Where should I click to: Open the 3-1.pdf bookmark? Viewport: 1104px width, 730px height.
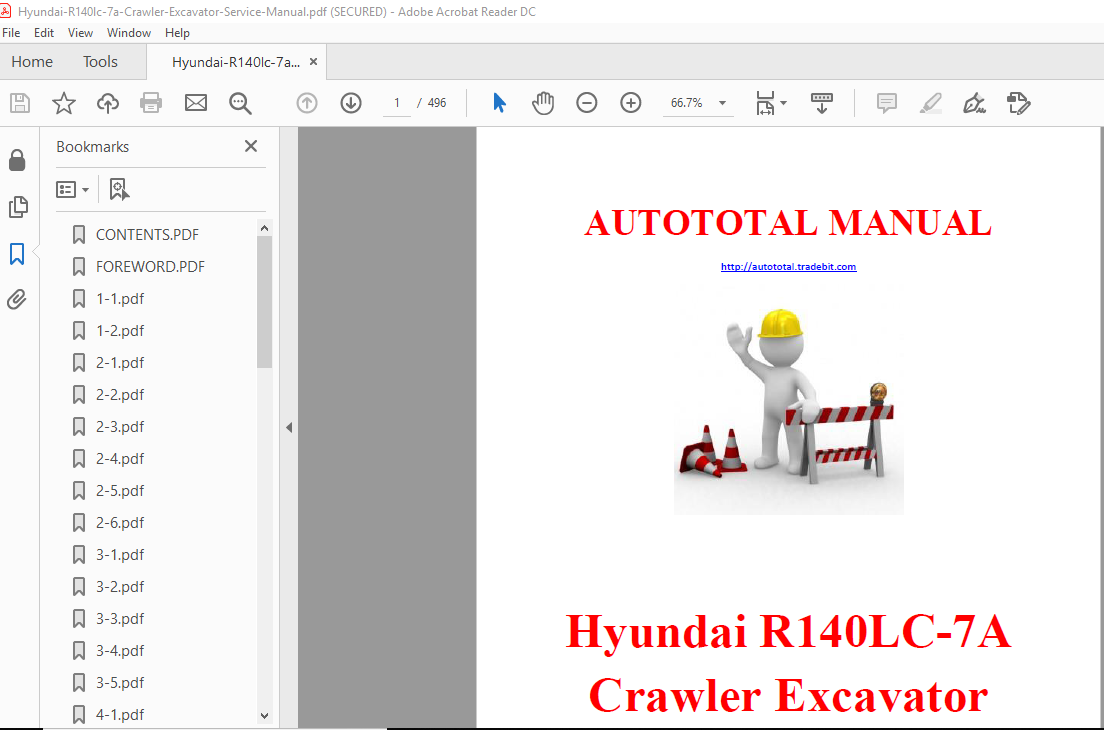(x=120, y=555)
